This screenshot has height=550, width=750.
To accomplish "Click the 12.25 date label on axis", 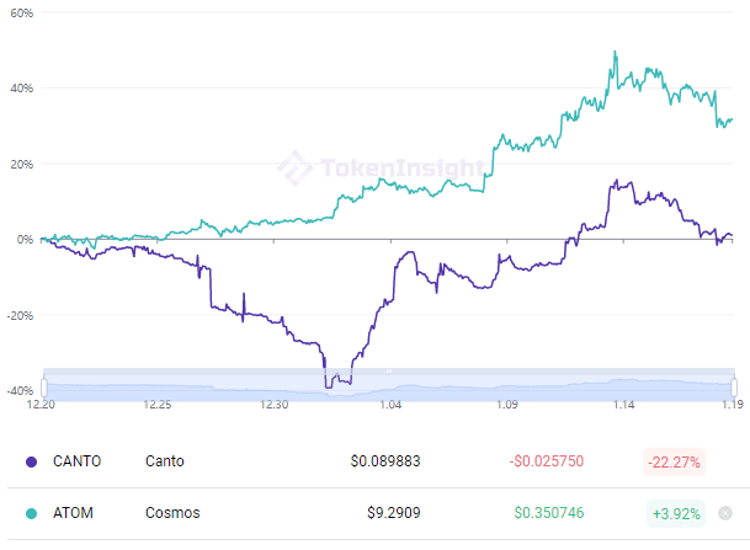I will [158, 405].
